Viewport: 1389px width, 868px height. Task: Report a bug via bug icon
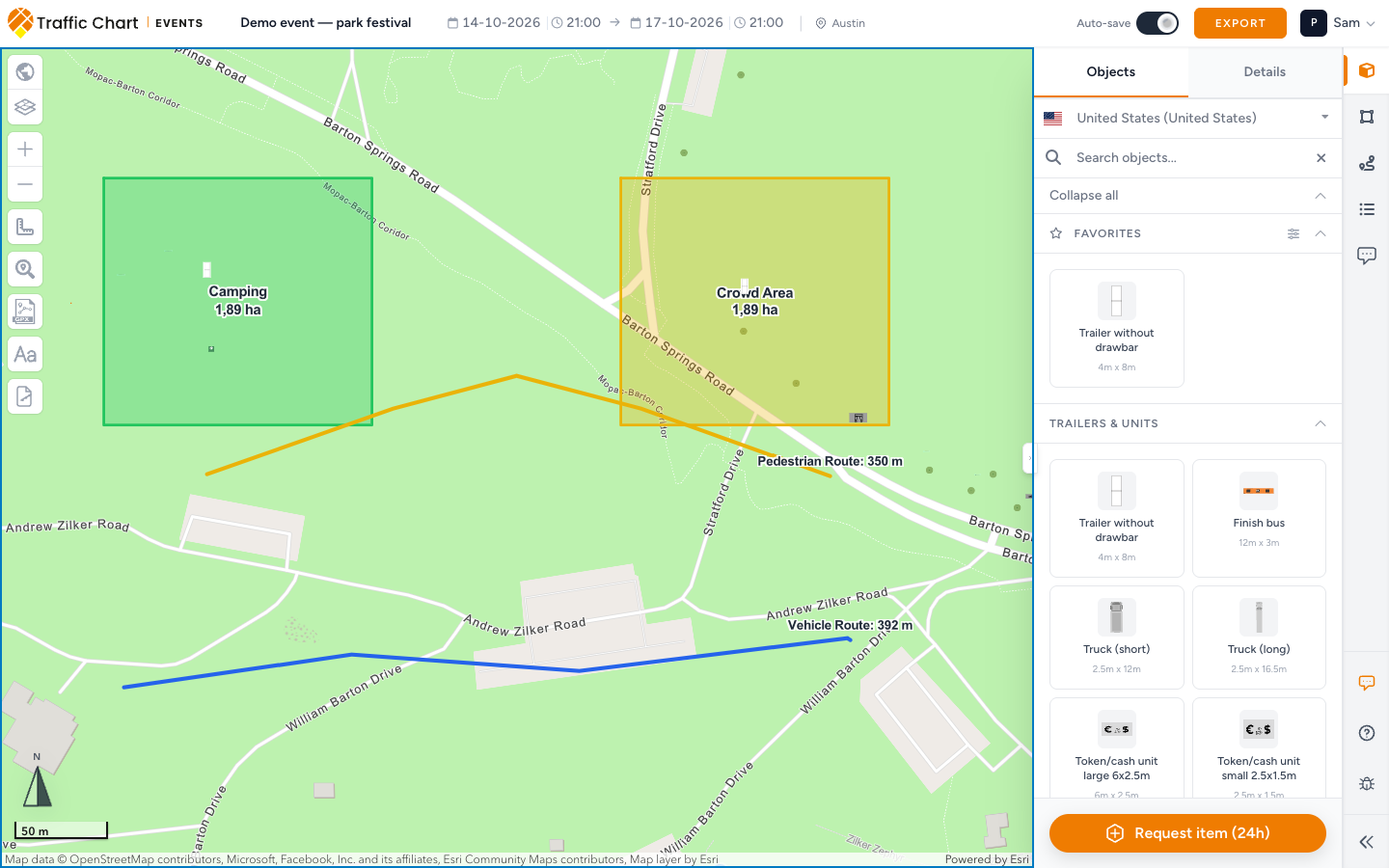click(1367, 783)
